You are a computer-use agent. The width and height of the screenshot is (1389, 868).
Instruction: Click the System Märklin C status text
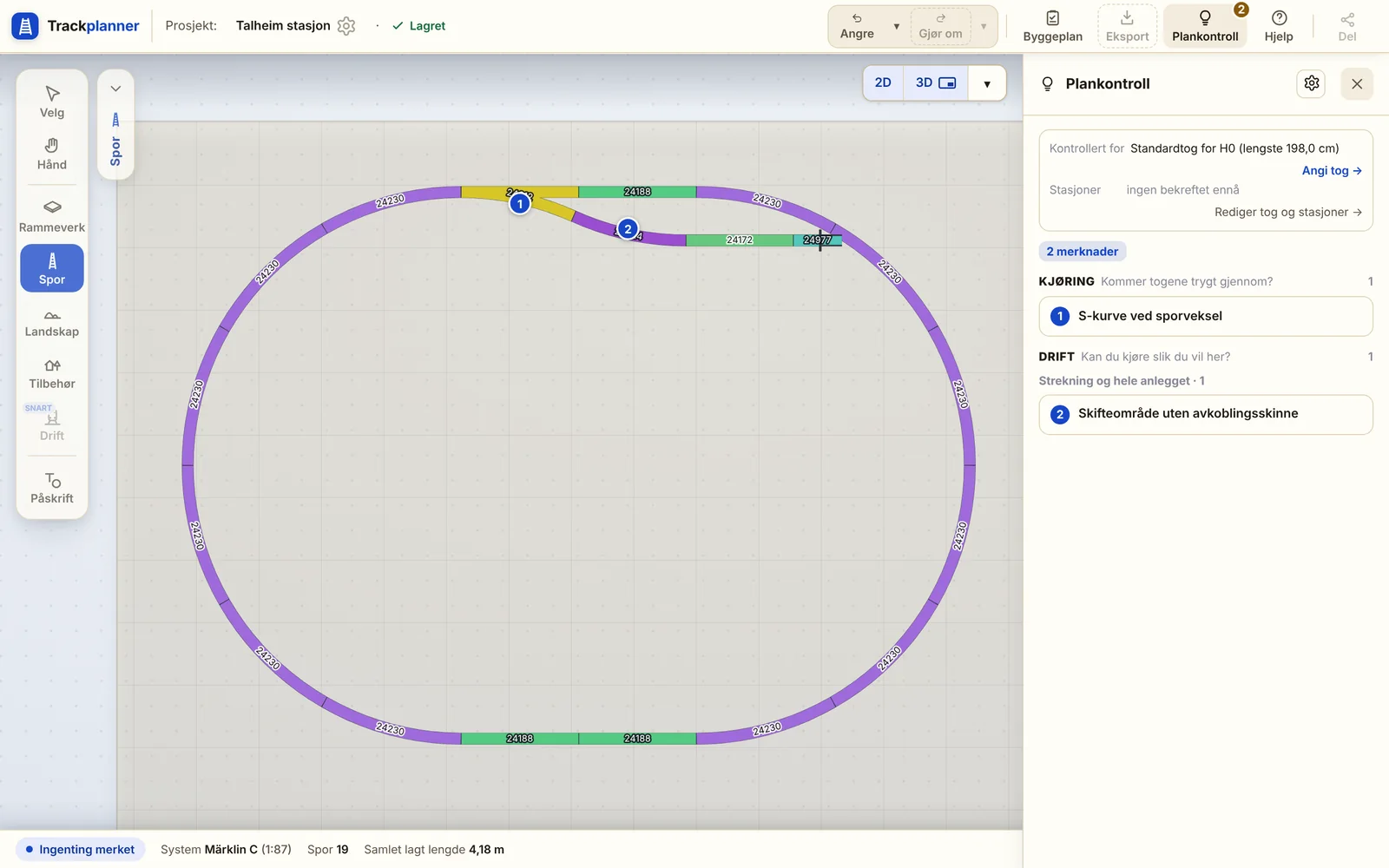(x=226, y=850)
